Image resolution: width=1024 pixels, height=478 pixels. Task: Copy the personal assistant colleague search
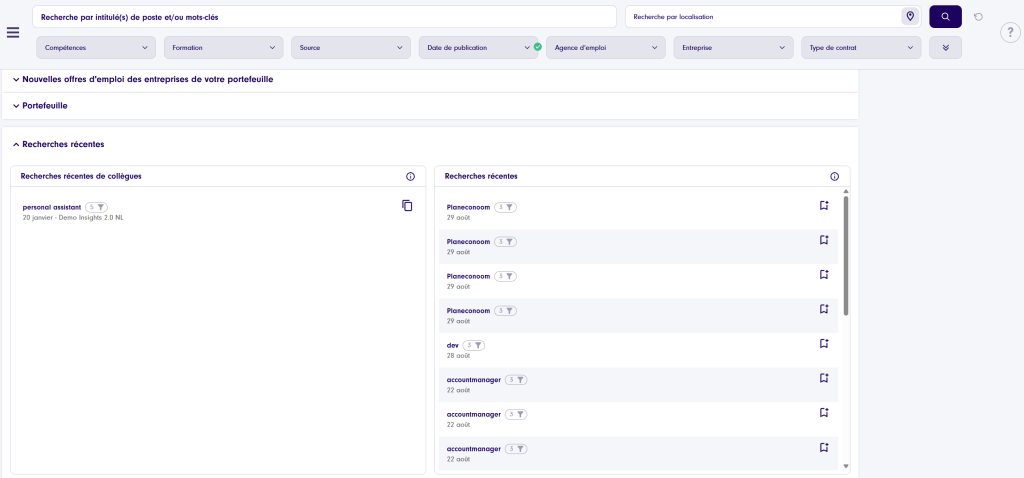point(407,206)
